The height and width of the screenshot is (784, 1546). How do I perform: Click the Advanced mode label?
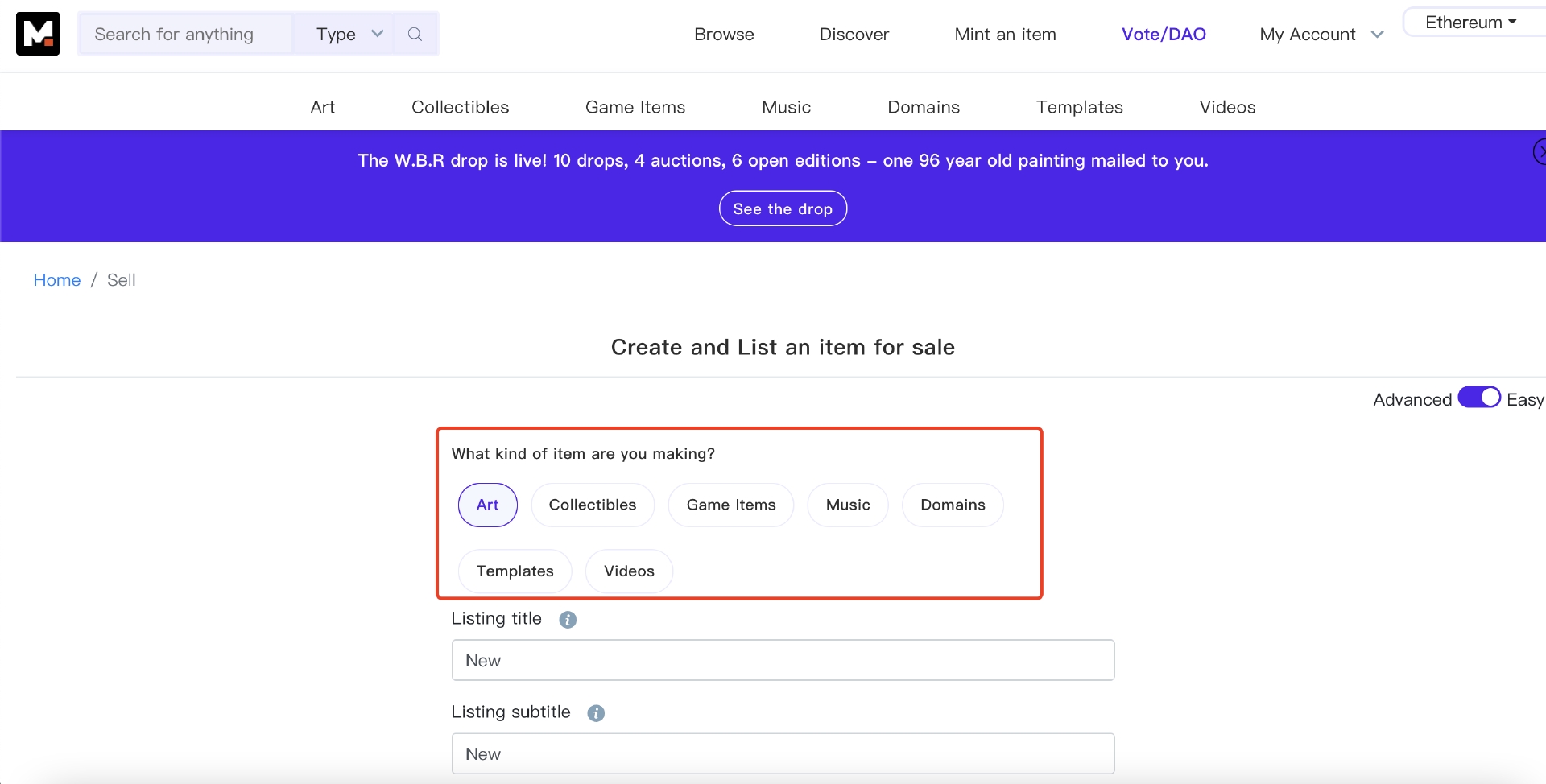click(x=1412, y=400)
